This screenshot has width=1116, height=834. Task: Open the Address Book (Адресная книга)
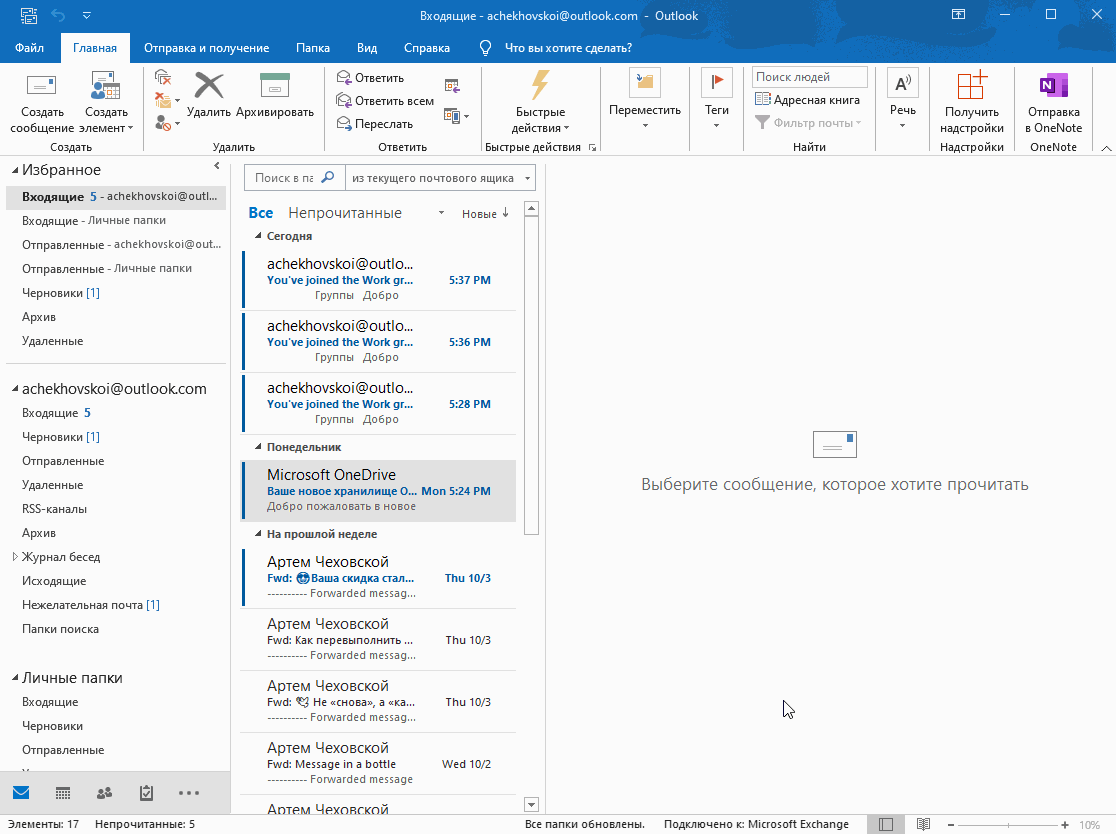click(807, 100)
